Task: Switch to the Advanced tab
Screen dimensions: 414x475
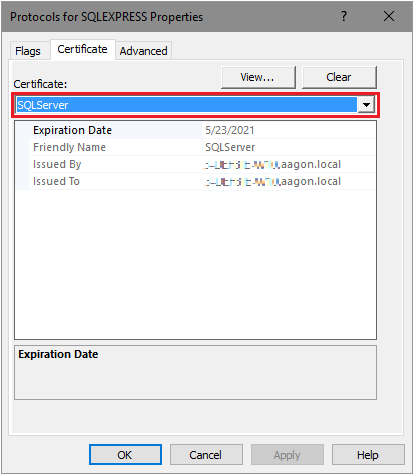Action: 144,51
